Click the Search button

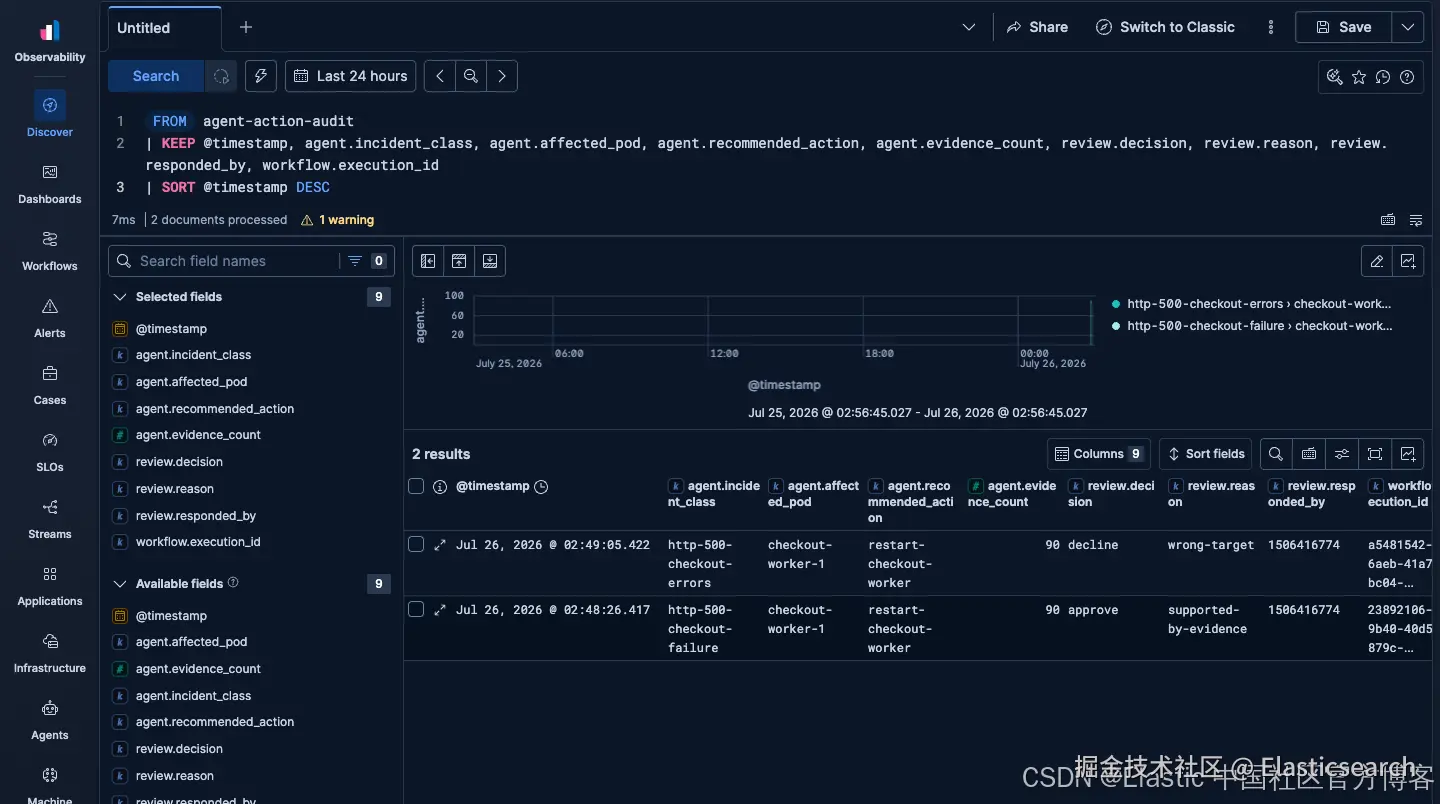click(156, 76)
